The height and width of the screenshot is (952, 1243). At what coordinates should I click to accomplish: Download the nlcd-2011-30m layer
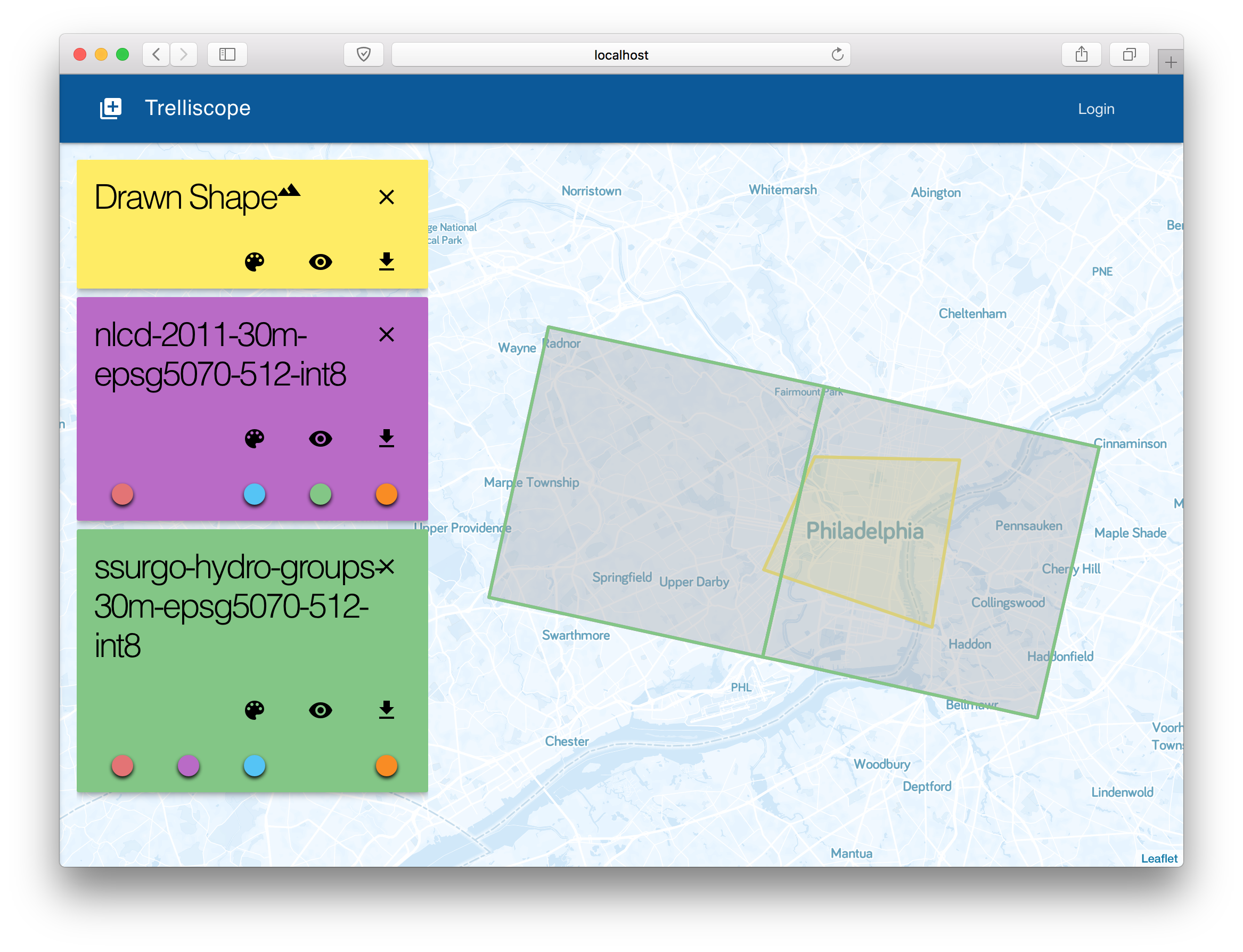(387, 439)
